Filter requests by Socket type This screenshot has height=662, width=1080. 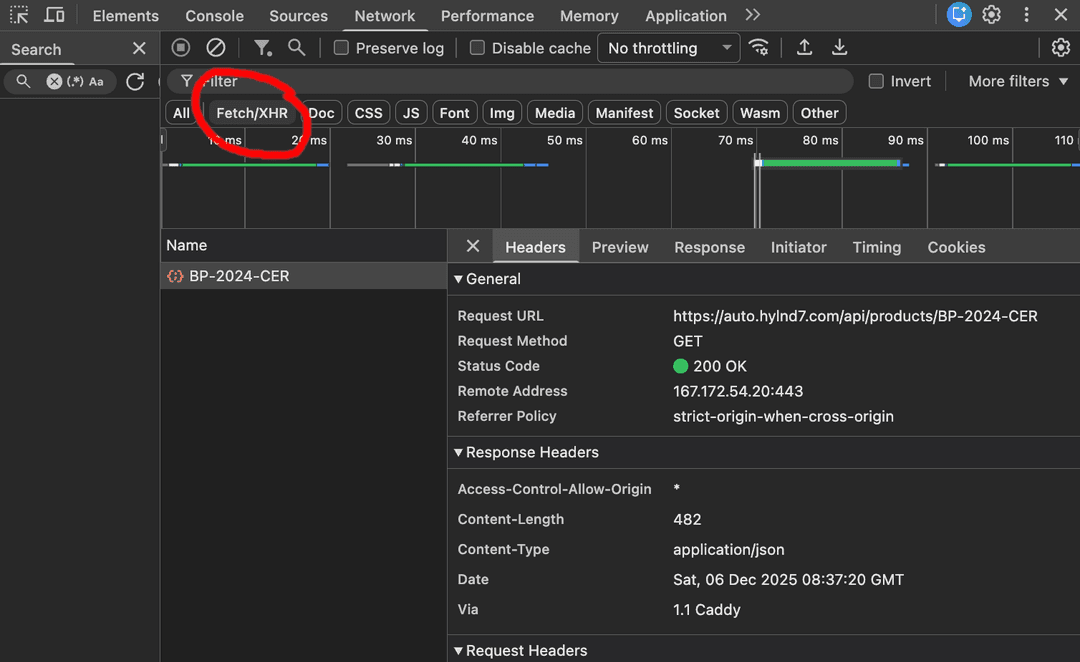(696, 113)
